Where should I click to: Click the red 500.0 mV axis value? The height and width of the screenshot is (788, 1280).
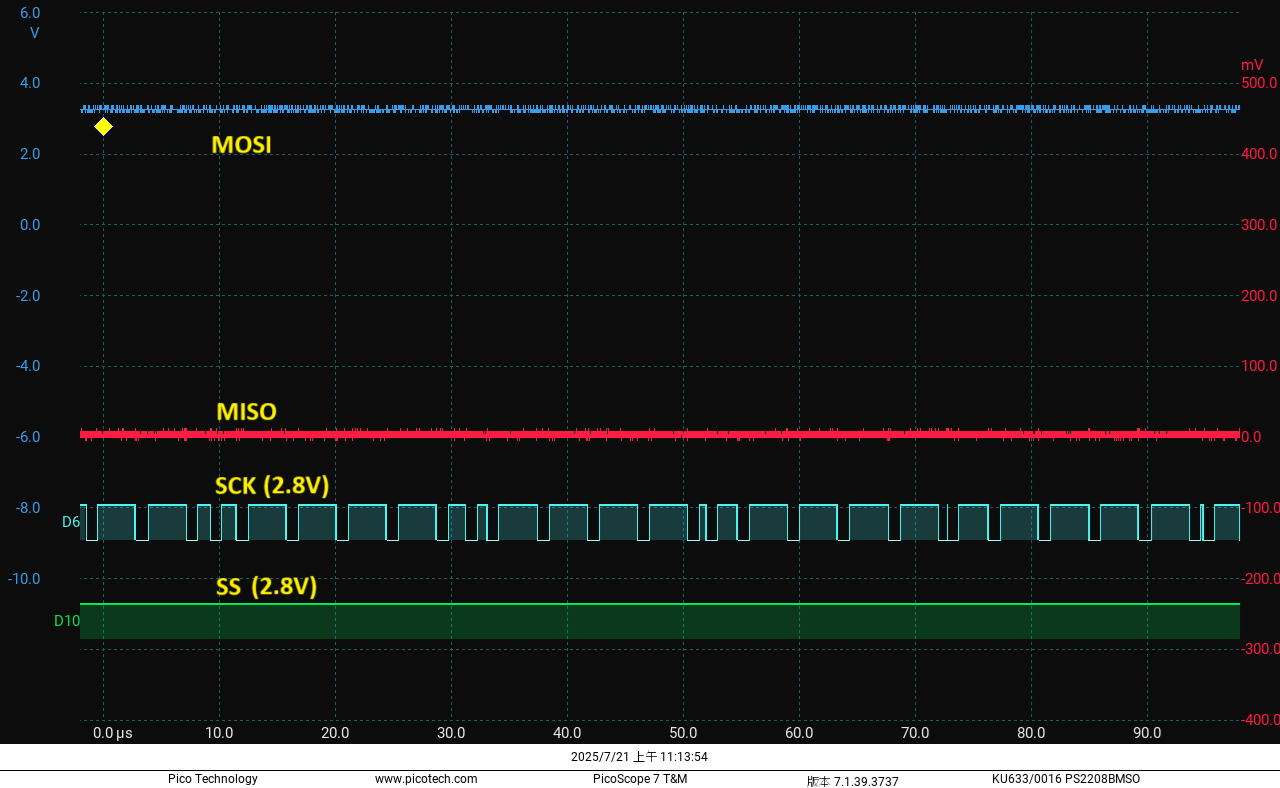(1259, 83)
